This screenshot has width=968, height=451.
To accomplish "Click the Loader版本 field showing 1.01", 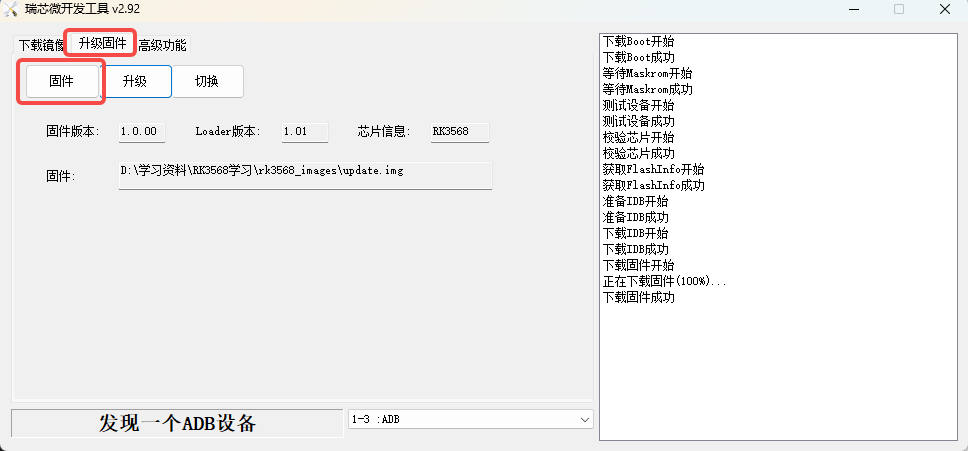I will tap(305, 131).
